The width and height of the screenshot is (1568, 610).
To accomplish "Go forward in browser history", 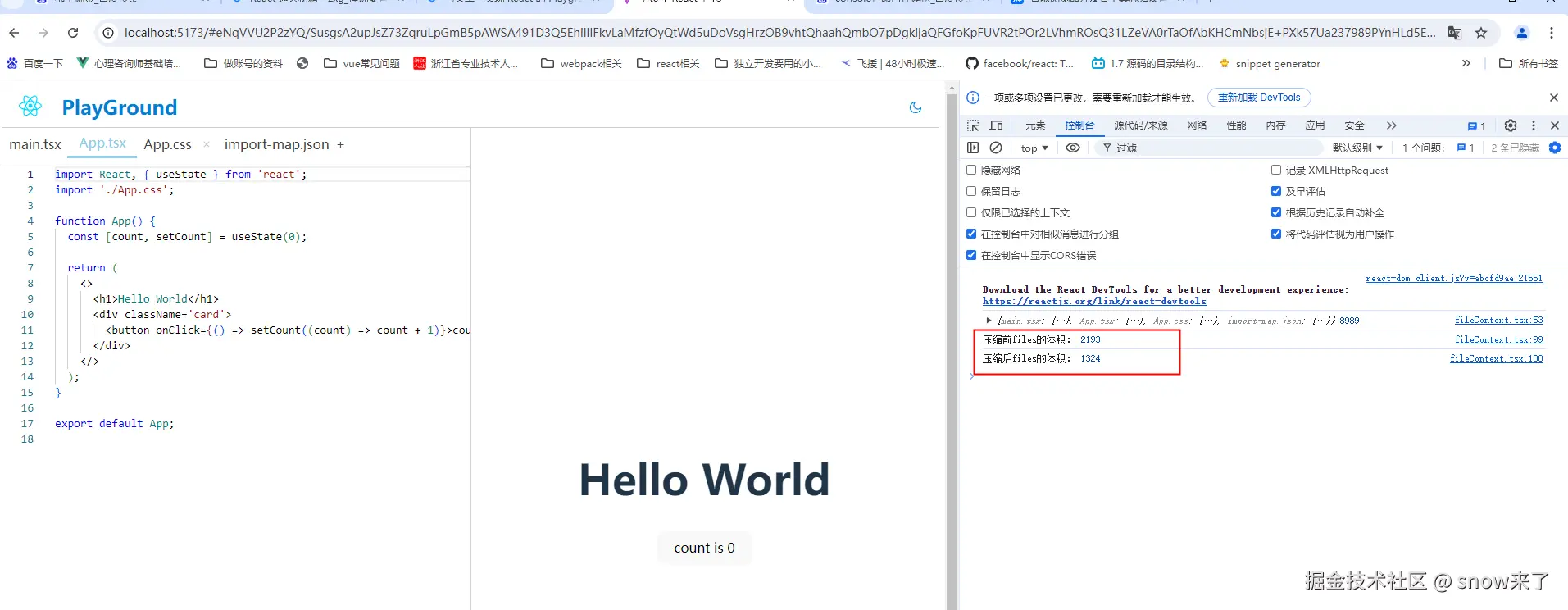I will click(x=43, y=33).
